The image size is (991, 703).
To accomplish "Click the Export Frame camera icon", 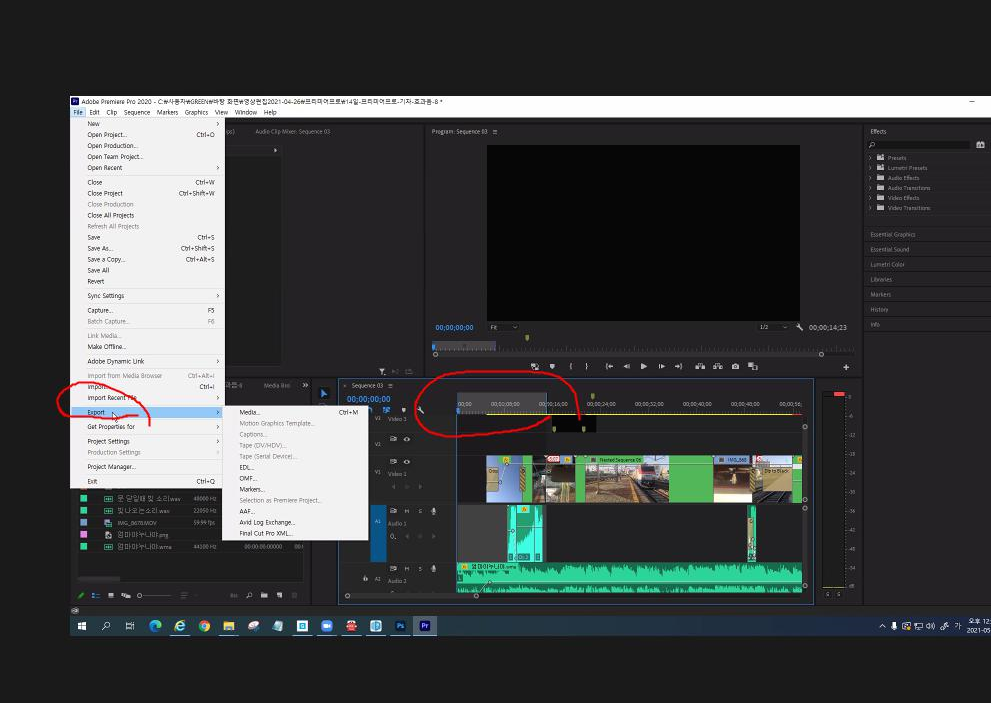I will click(735, 366).
